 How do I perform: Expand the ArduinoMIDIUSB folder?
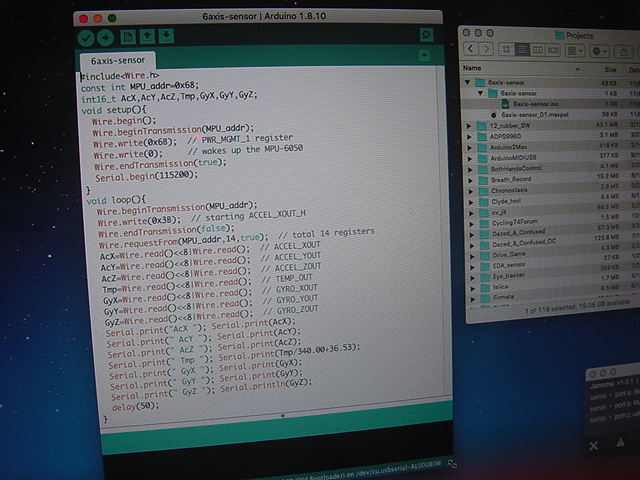pyautogui.click(x=470, y=159)
